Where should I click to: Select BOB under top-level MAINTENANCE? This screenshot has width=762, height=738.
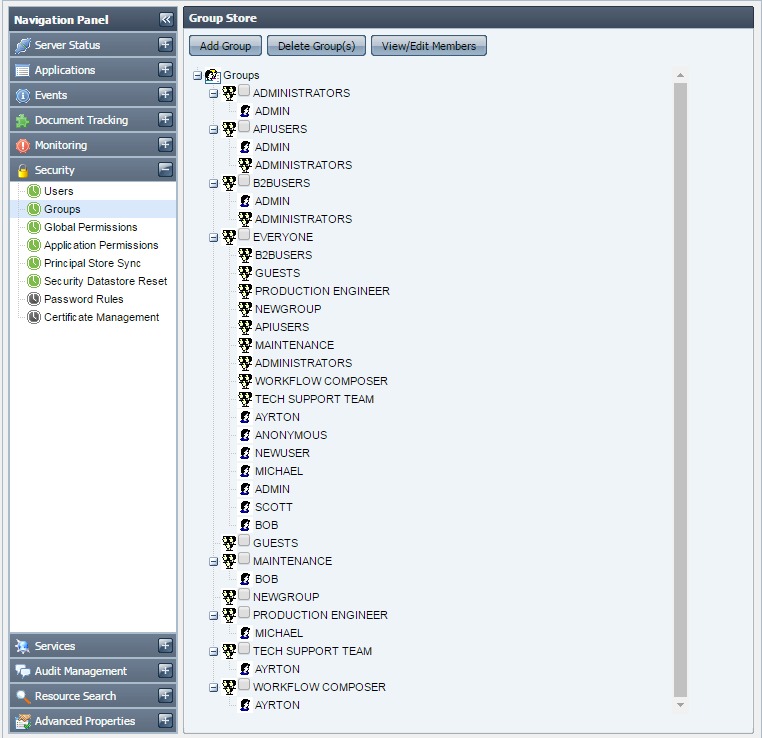tap(266, 579)
